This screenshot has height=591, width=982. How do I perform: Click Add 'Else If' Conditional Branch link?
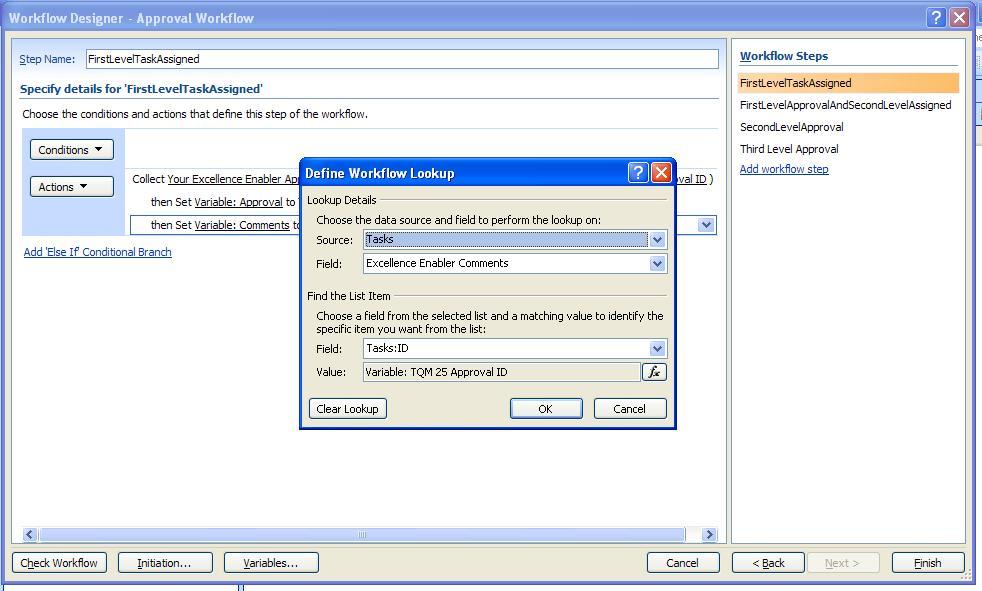(98, 252)
